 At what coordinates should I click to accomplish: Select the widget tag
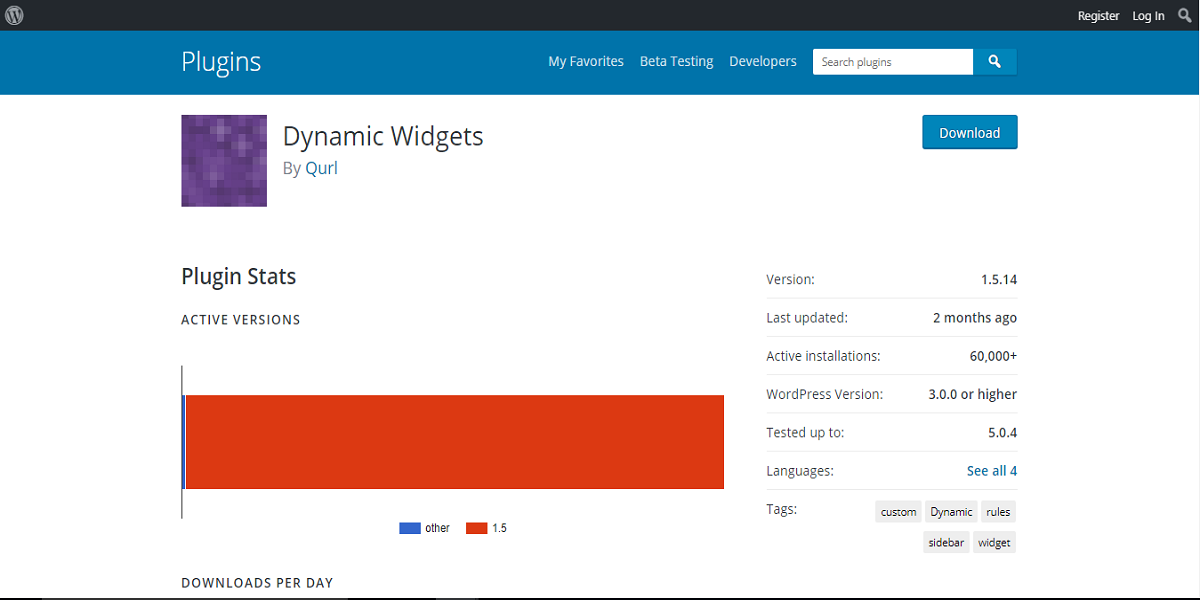coord(994,543)
